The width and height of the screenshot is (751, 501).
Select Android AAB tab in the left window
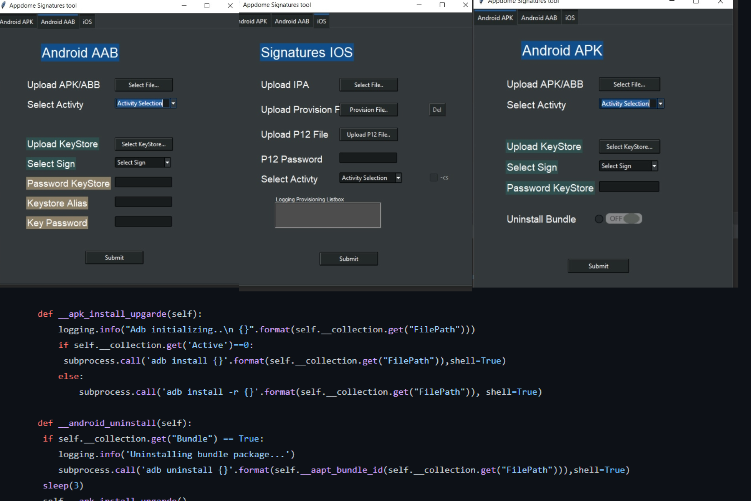58,22
